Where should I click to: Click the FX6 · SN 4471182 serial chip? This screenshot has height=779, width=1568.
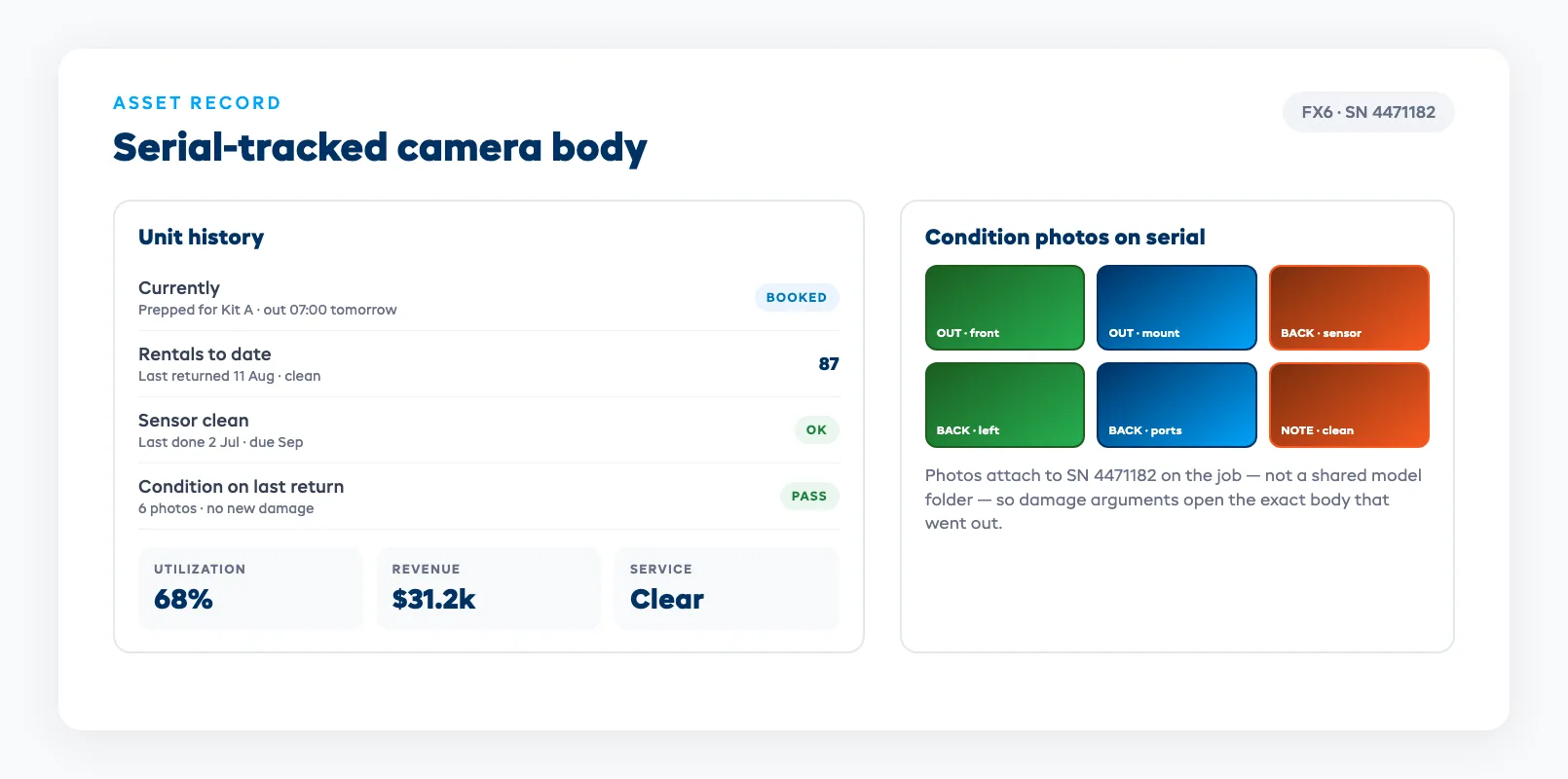[x=1368, y=112]
